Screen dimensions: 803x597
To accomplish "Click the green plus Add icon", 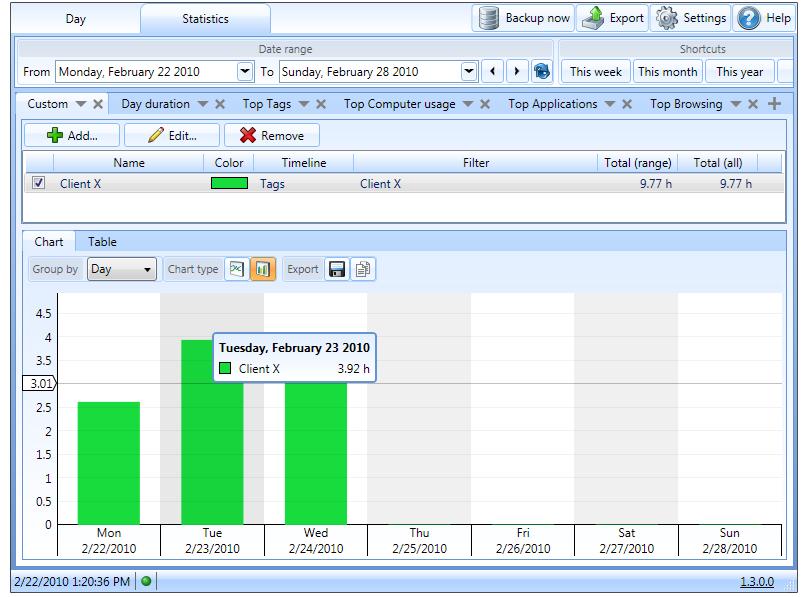I will 54,135.
